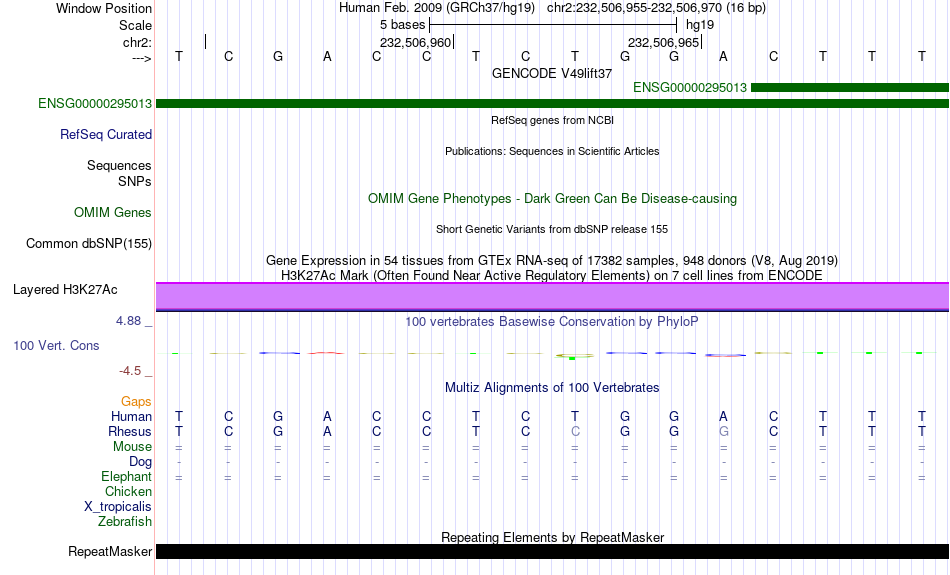Click the Human Feb. 2009 (GRCh37/hg19) text
The image size is (950, 575).
click(x=437, y=8)
